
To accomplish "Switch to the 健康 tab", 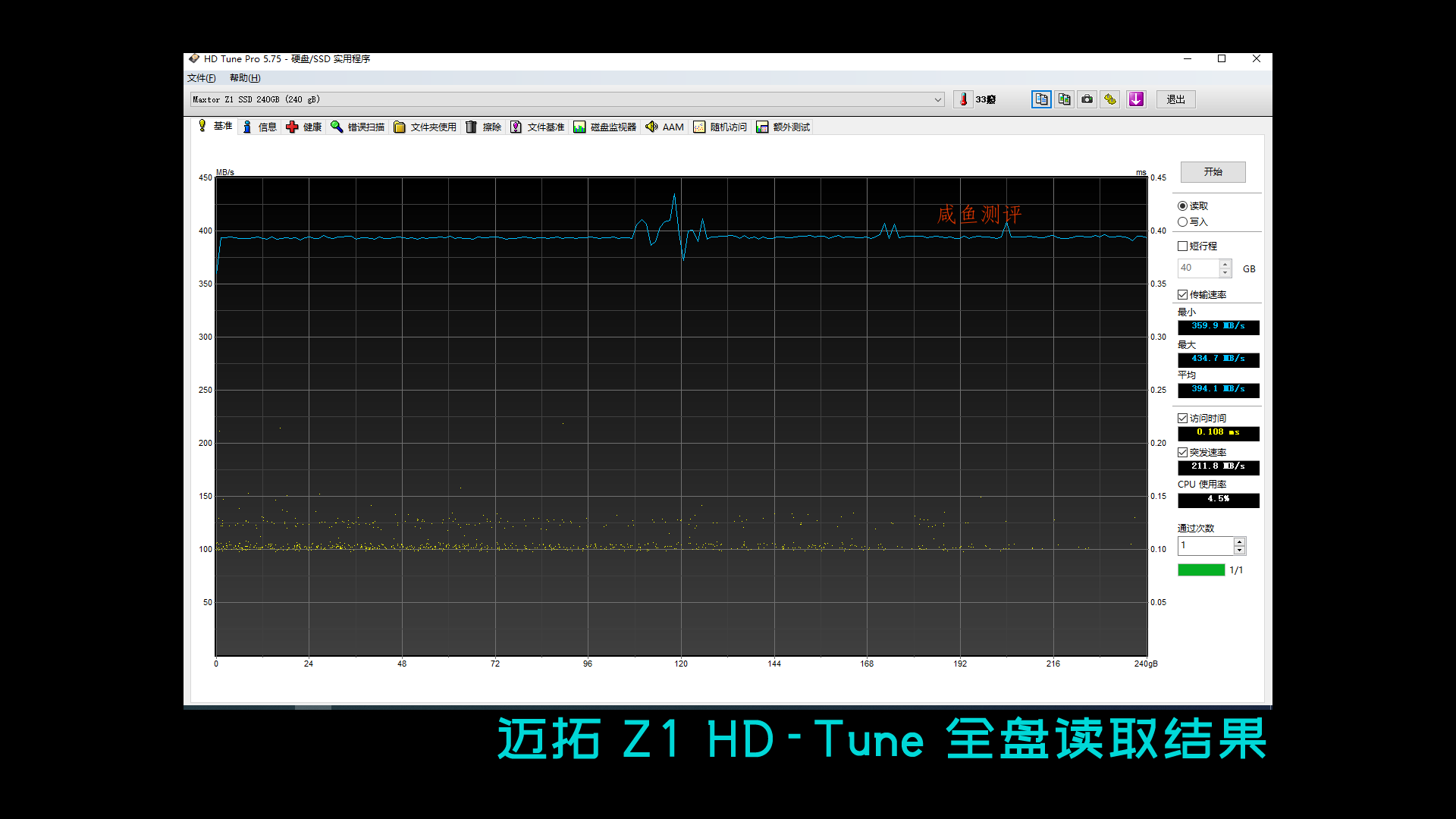I will [304, 127].
